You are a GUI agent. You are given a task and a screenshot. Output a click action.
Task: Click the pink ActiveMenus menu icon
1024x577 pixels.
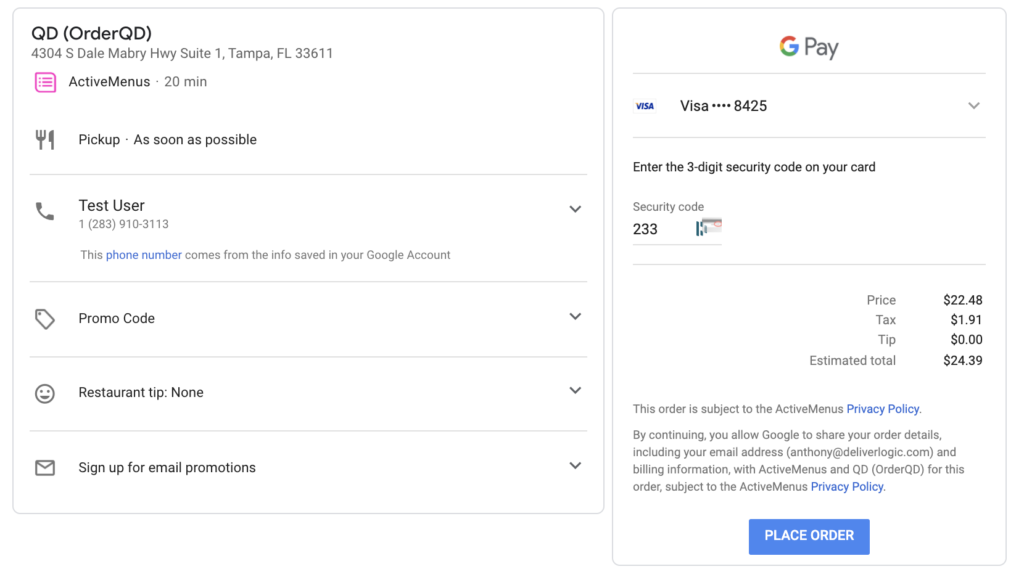point(44,81)
